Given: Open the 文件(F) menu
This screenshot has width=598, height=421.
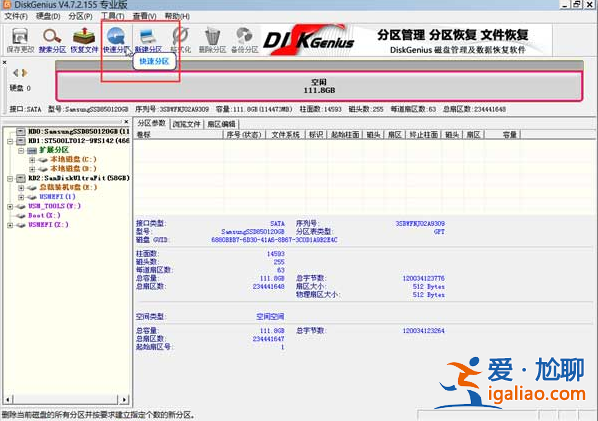Looking at the screenshot, I should click(16, 16).
